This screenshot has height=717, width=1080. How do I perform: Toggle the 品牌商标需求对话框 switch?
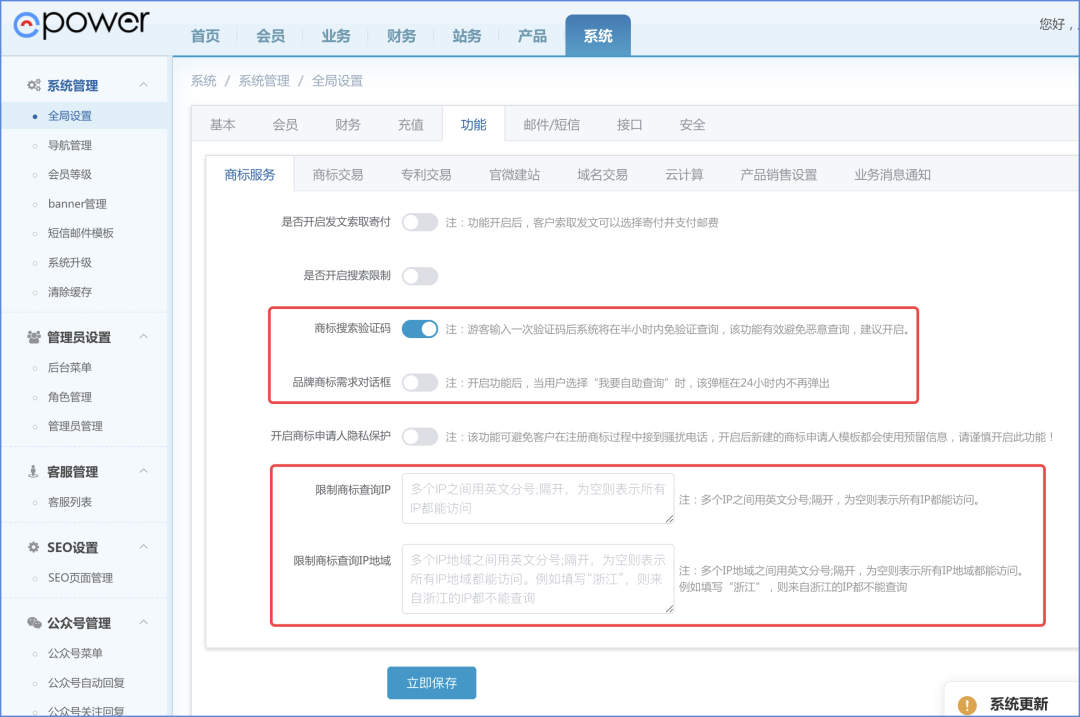(x=420, y=382)
